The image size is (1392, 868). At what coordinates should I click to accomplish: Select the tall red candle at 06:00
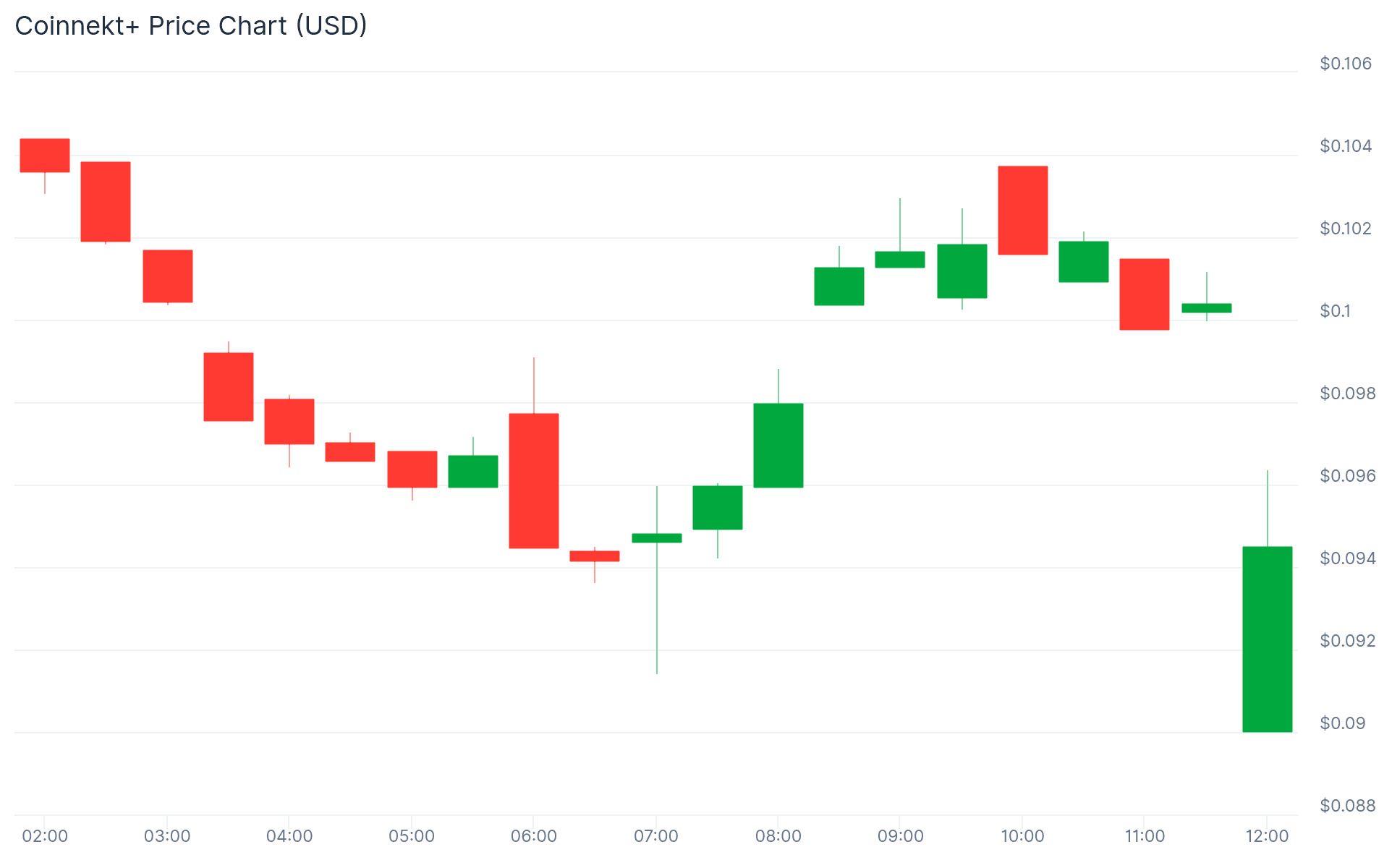click(534, 481)
